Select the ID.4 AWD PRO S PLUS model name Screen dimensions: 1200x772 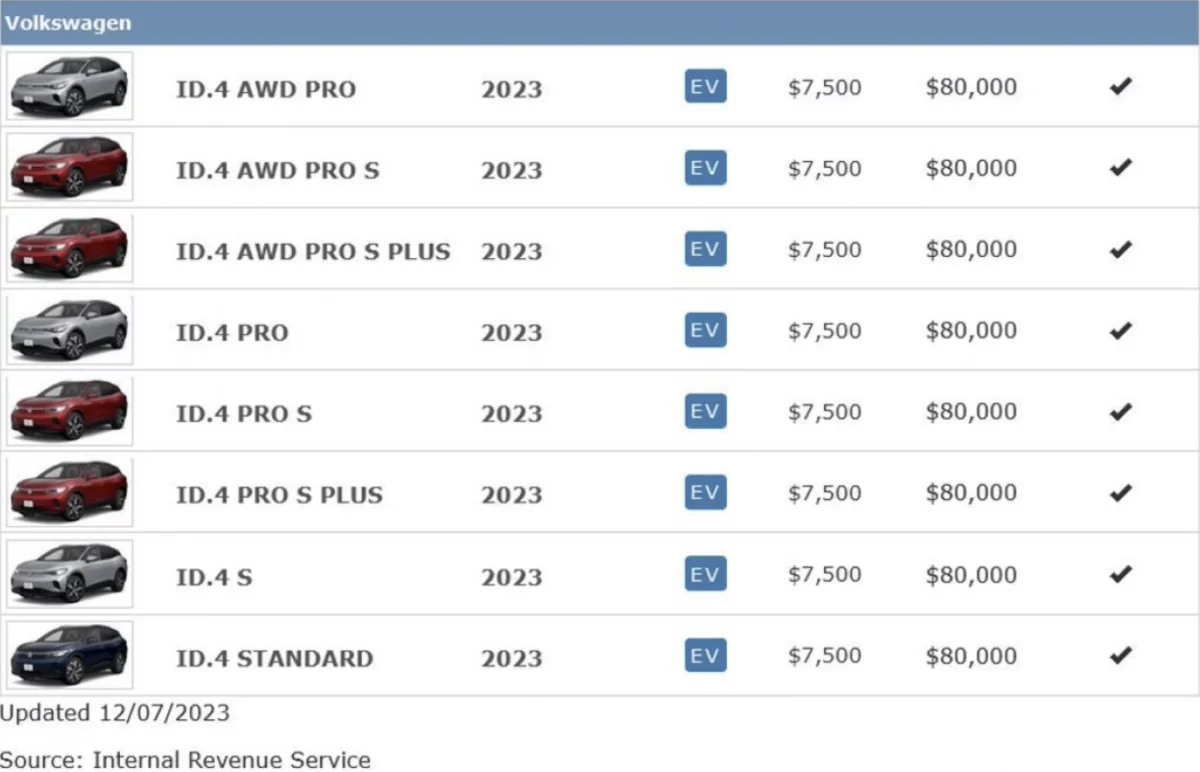tap(313, 251)
